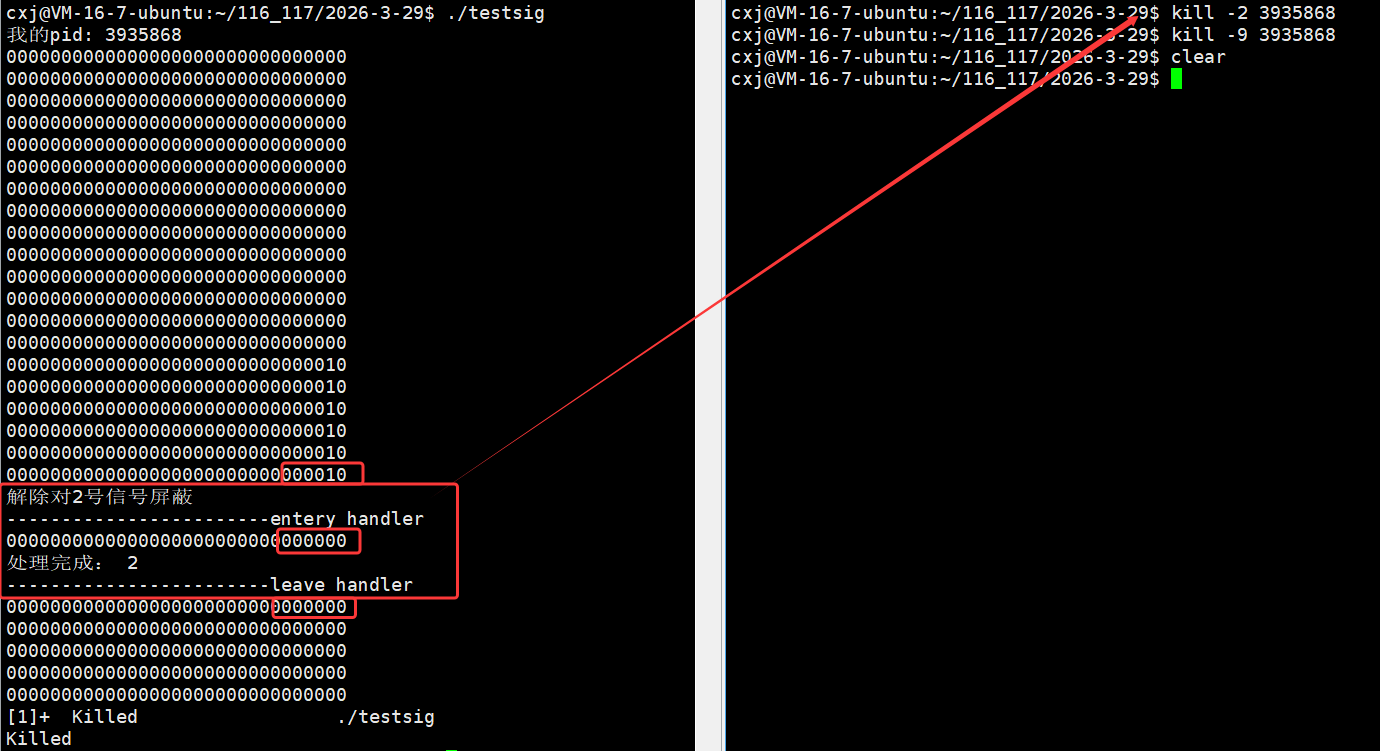Click the green cursor in the right terminal

(1176, 79)
